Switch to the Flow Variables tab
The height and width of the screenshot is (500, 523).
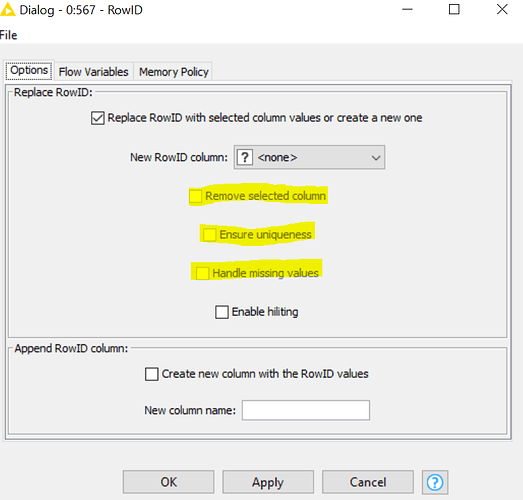pos(93,72)
